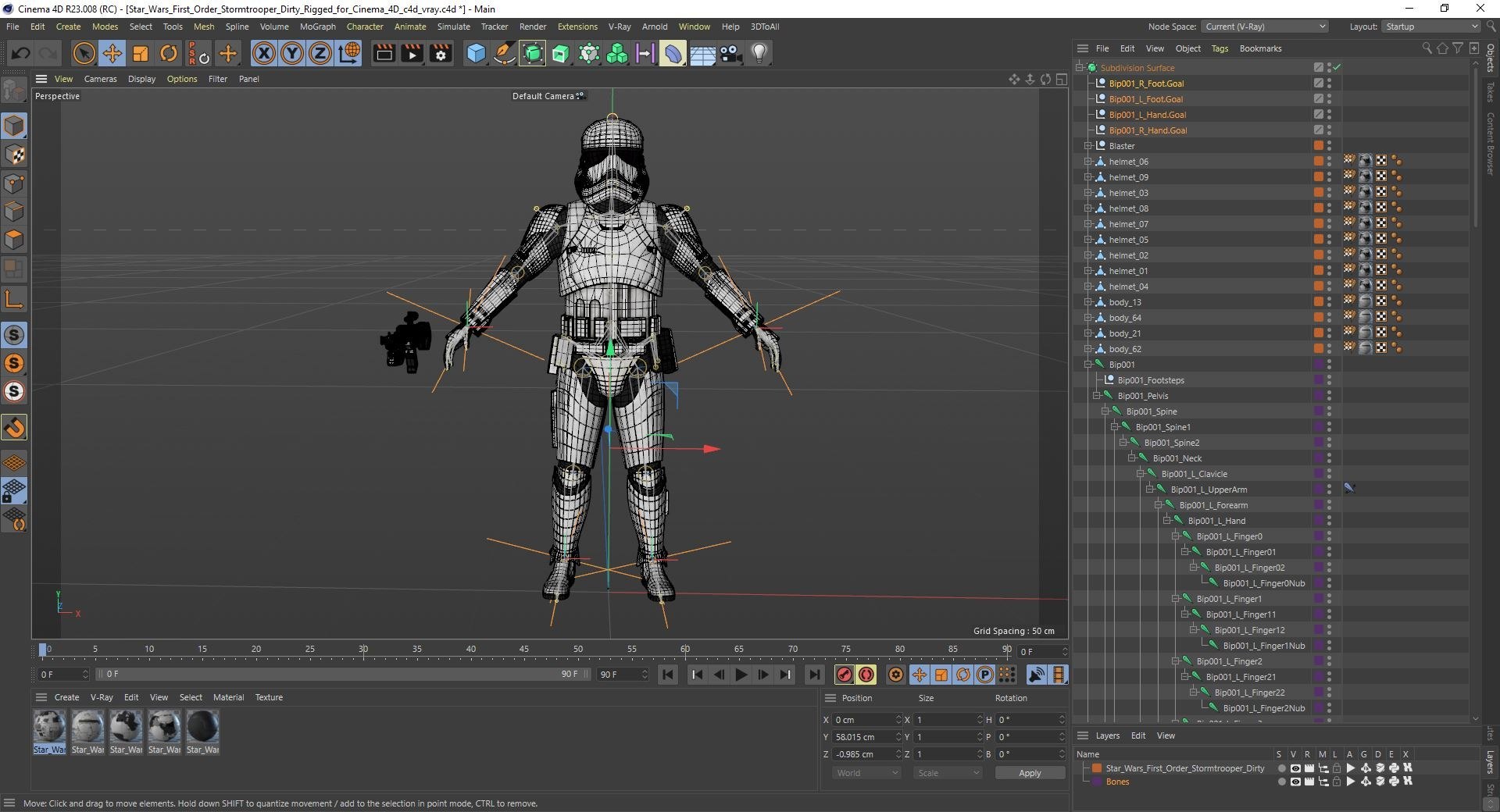Add a Camera object

730,53
